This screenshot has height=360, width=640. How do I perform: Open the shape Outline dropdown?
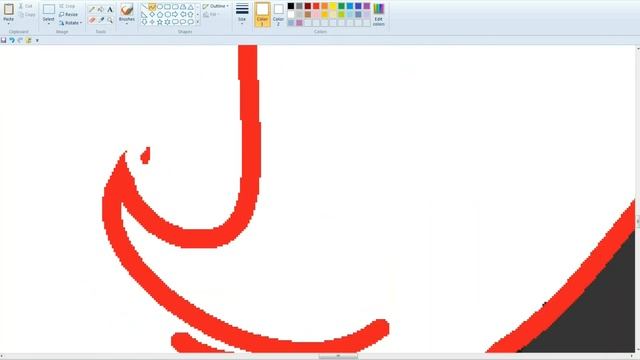pos(216,6)
